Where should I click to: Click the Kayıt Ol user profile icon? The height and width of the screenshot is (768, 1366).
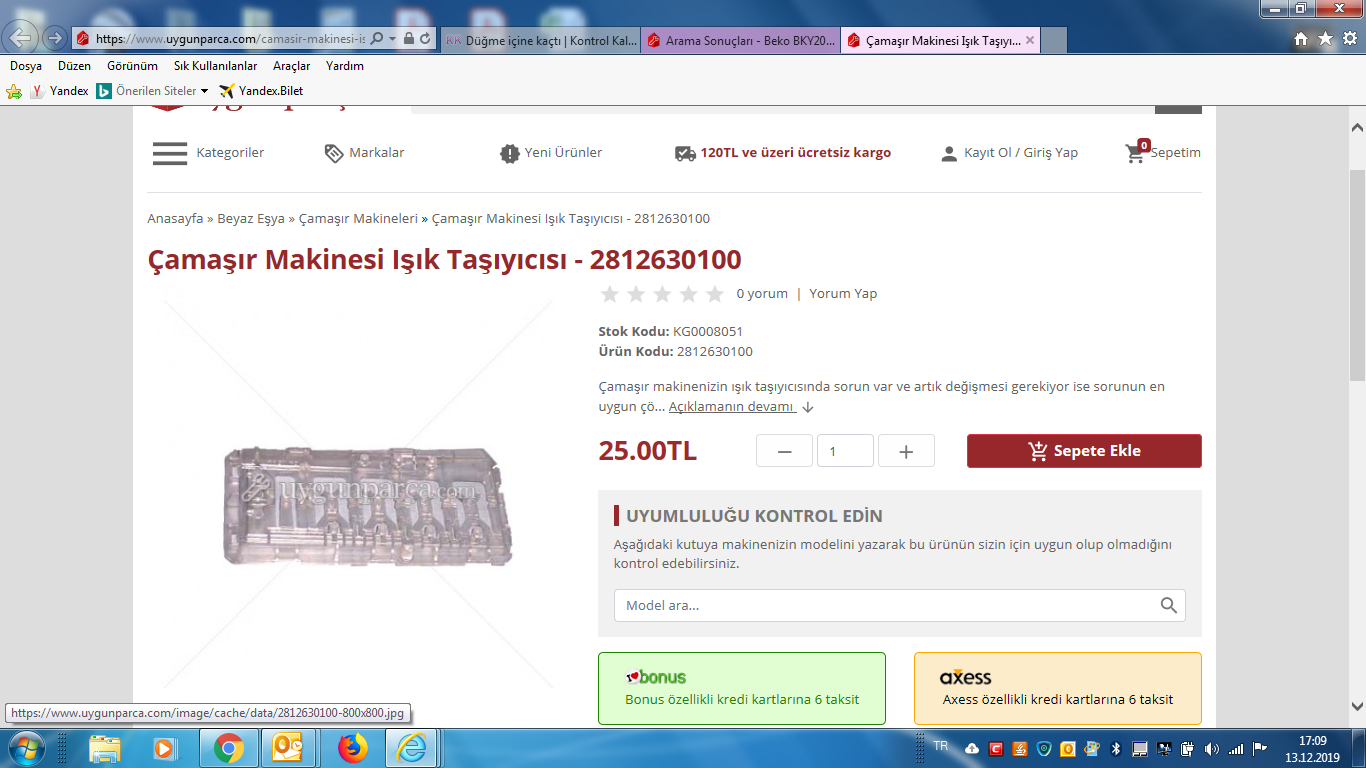coord(949,154)
